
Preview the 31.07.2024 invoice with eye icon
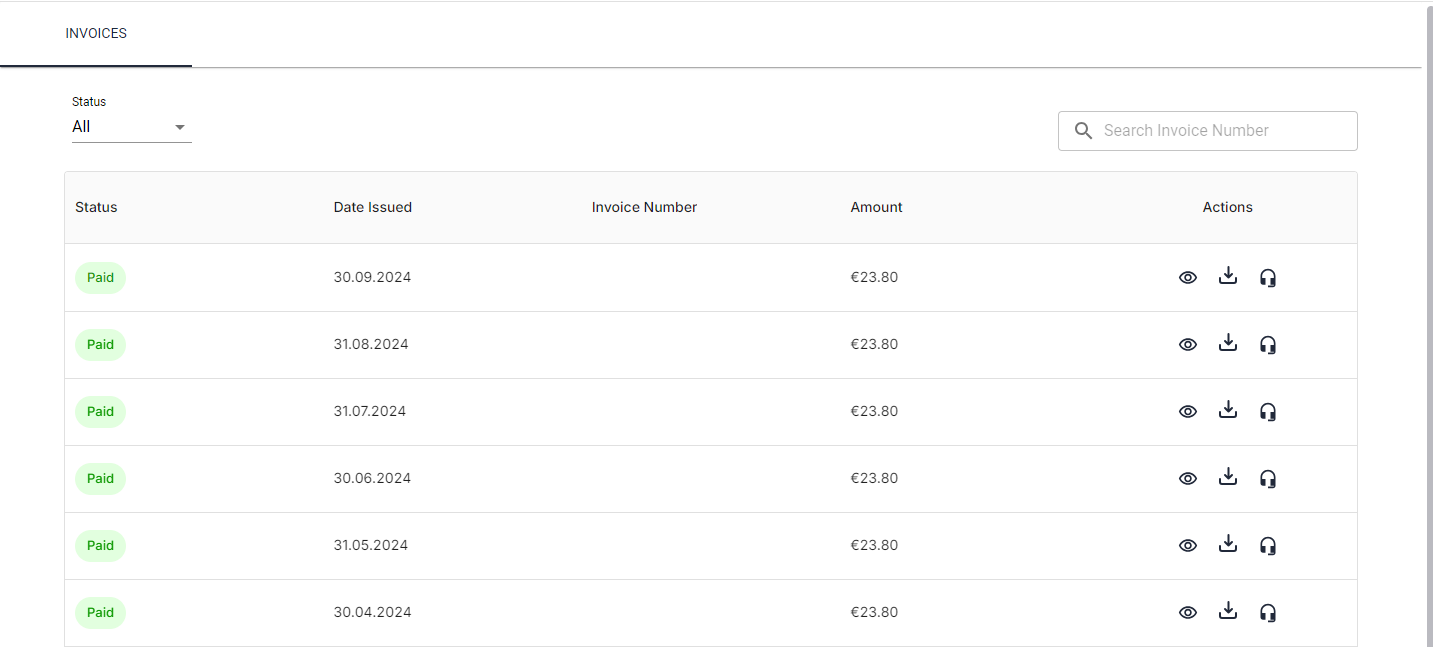coord(1187,412)
